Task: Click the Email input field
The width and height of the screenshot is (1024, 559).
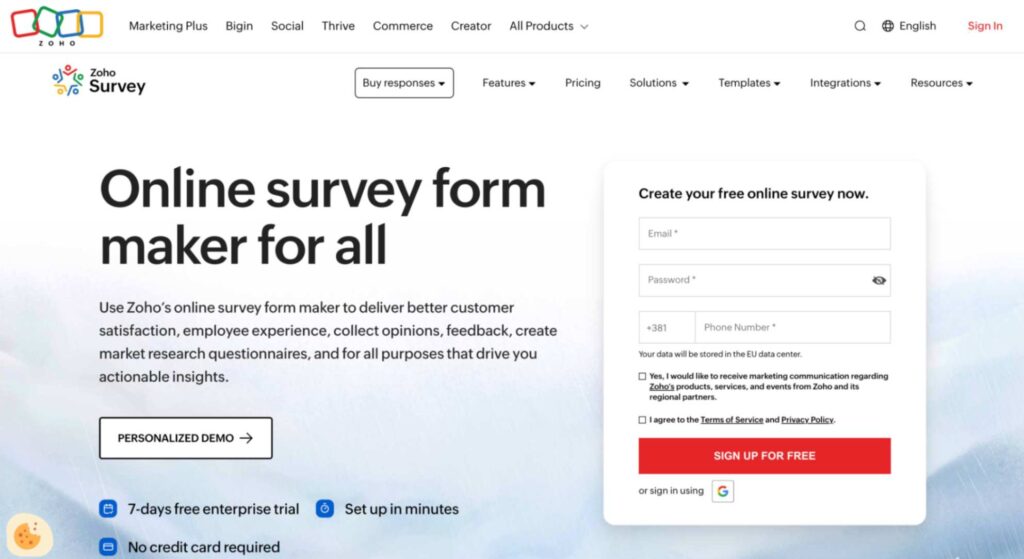Action: [764, 234]
